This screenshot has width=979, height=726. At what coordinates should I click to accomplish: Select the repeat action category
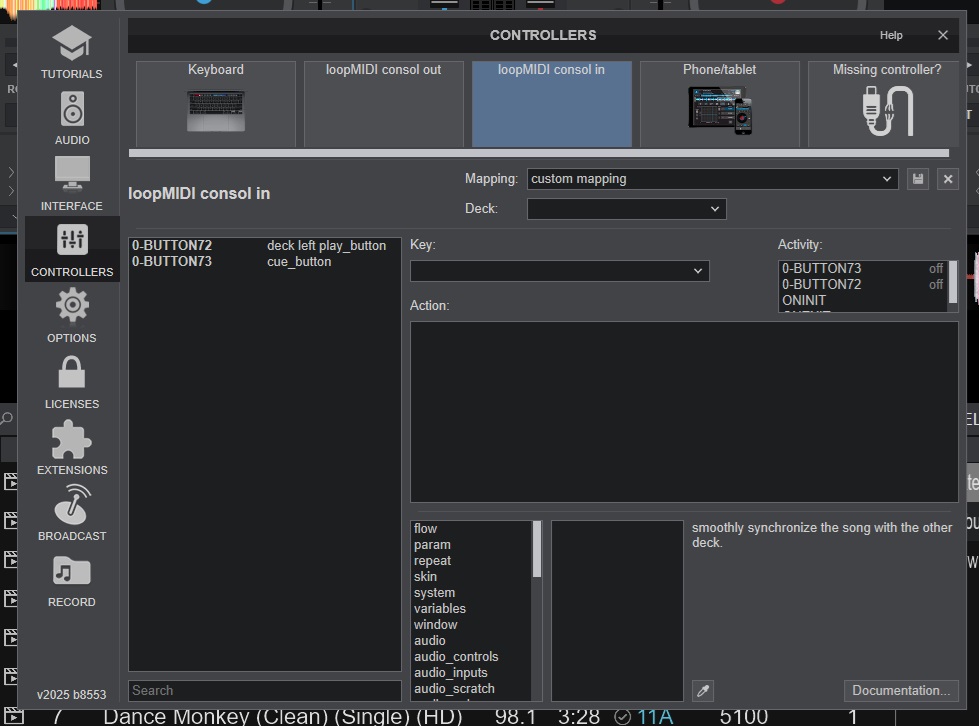tap(471, 561)
